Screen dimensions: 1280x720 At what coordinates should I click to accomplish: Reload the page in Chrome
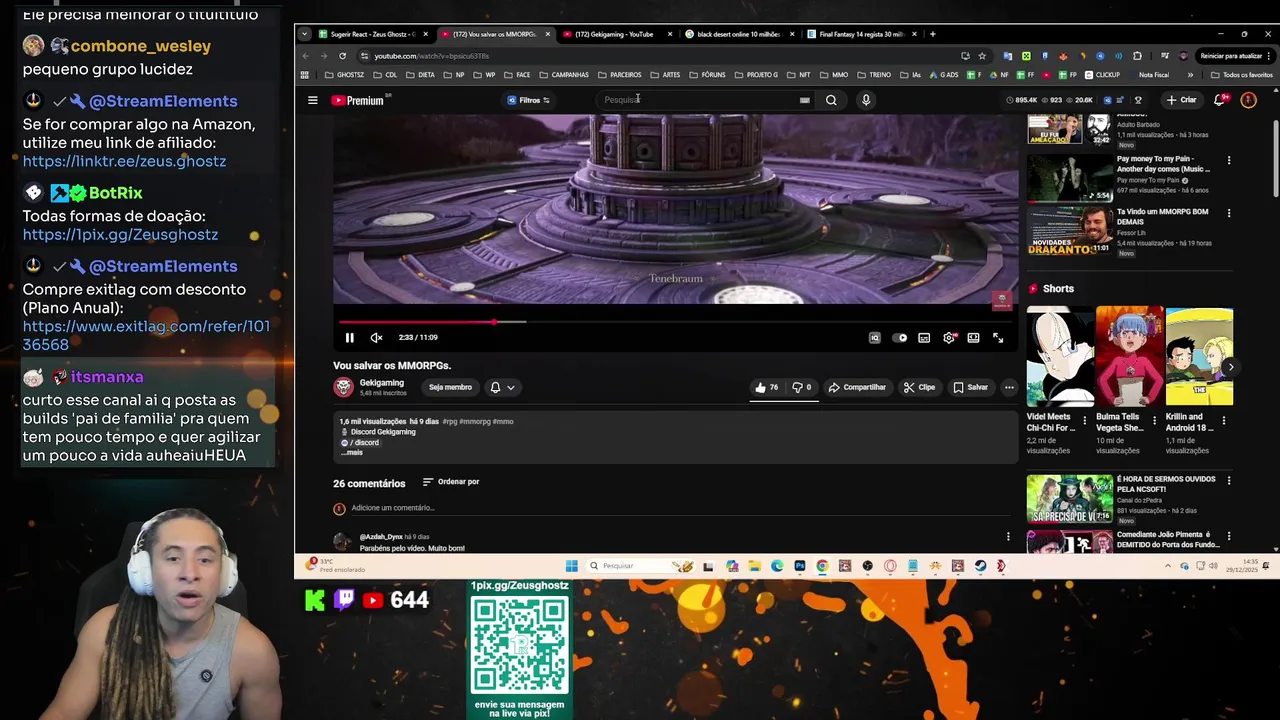342,56
